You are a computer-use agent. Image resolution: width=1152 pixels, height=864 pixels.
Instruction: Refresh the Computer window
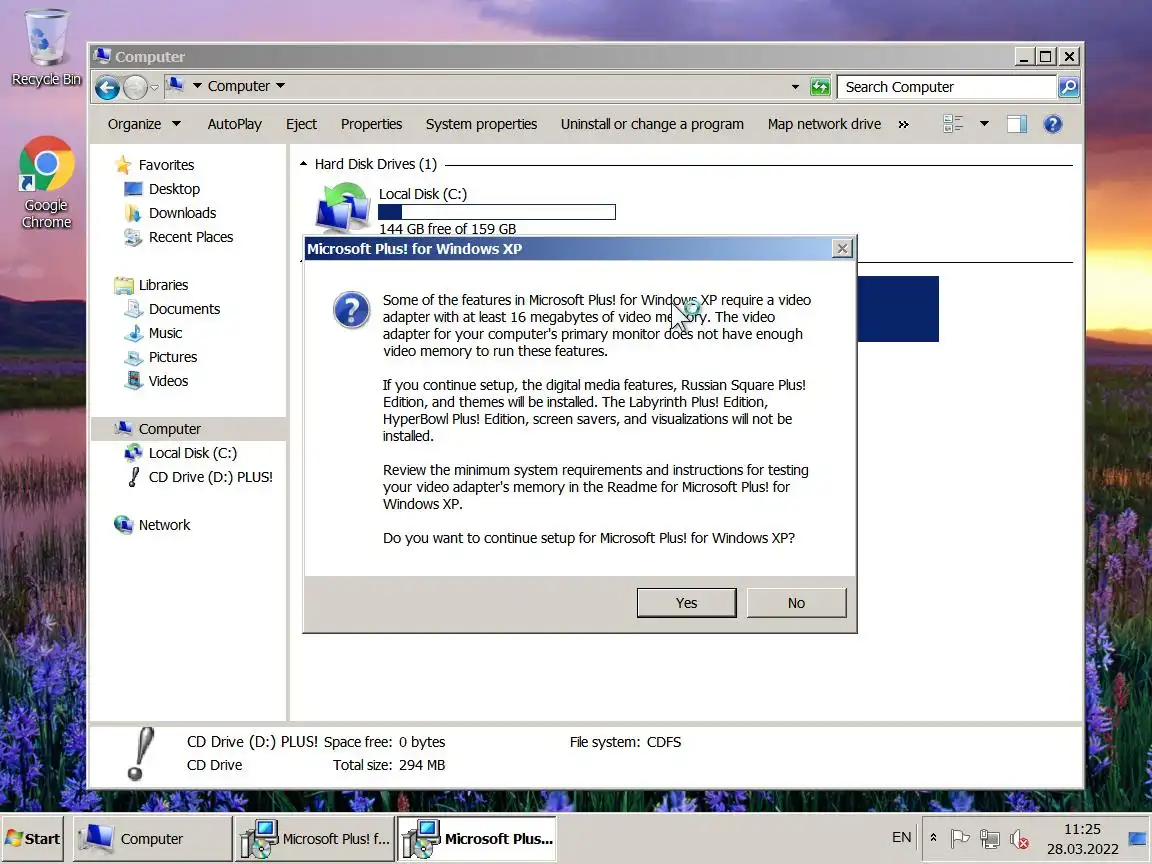pos(820,87)
